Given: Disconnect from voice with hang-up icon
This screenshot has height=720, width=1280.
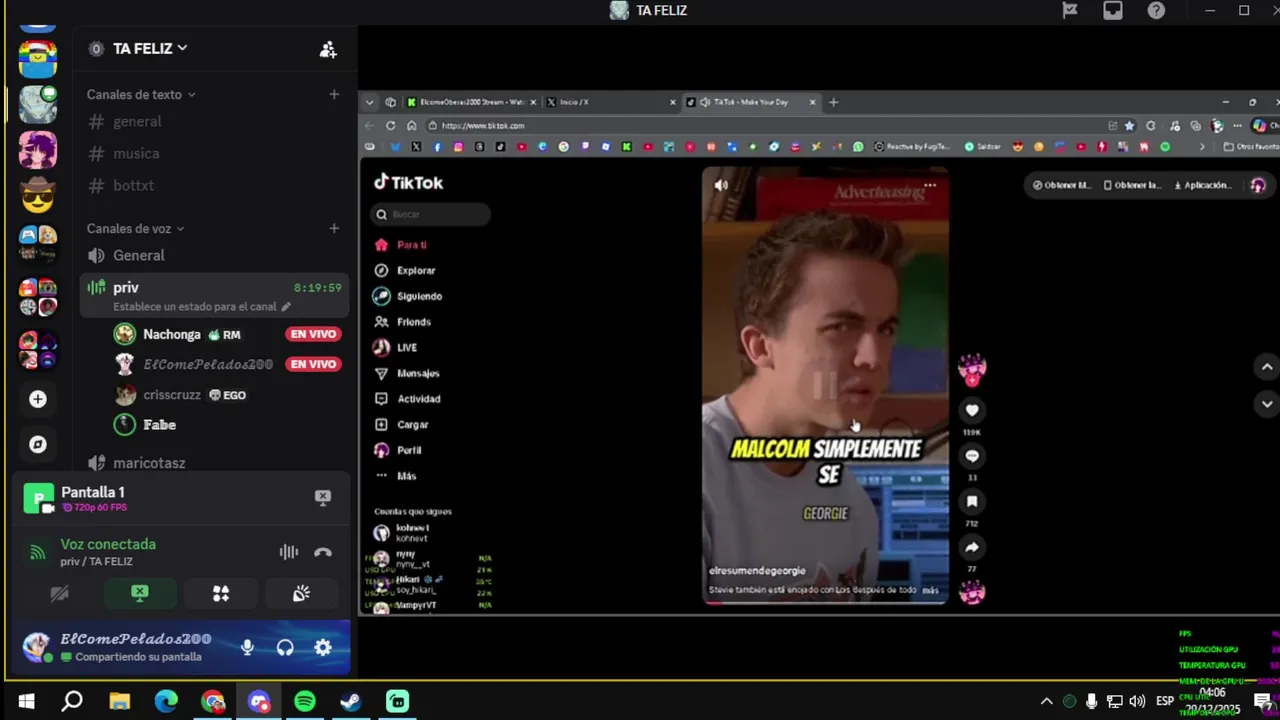Looking at the screenshot, I should [x=323, y=552].
